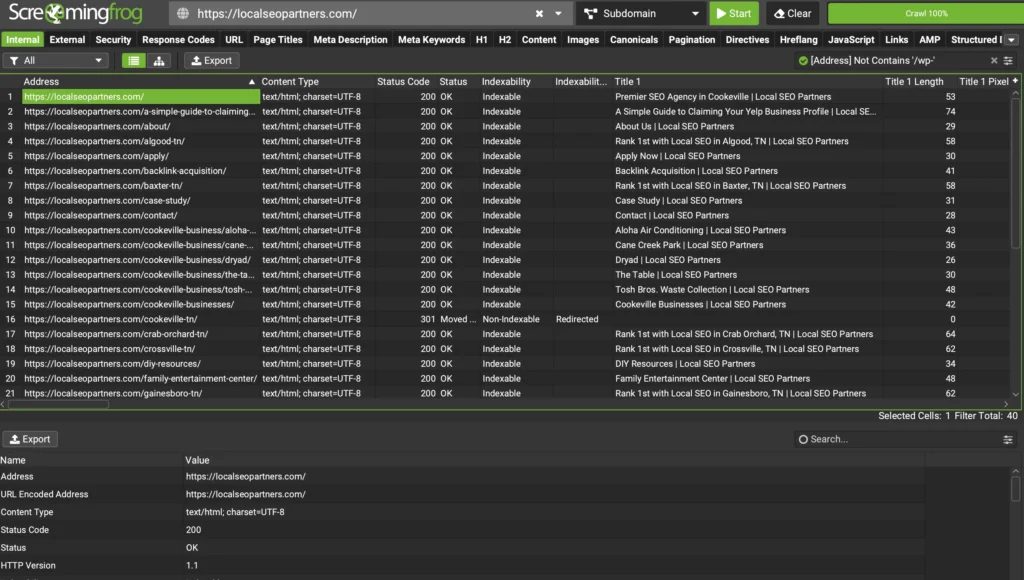Open the Security tab
This screenshot has width=1024, height=580.
113,39
